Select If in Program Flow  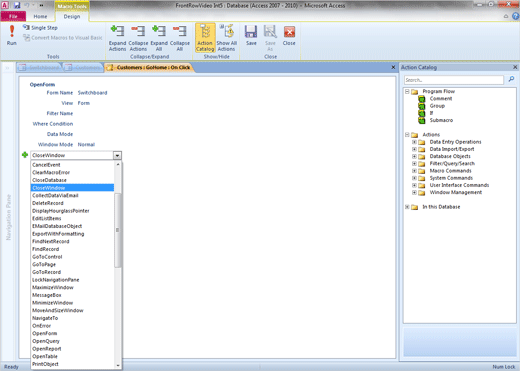pos(431,113)
